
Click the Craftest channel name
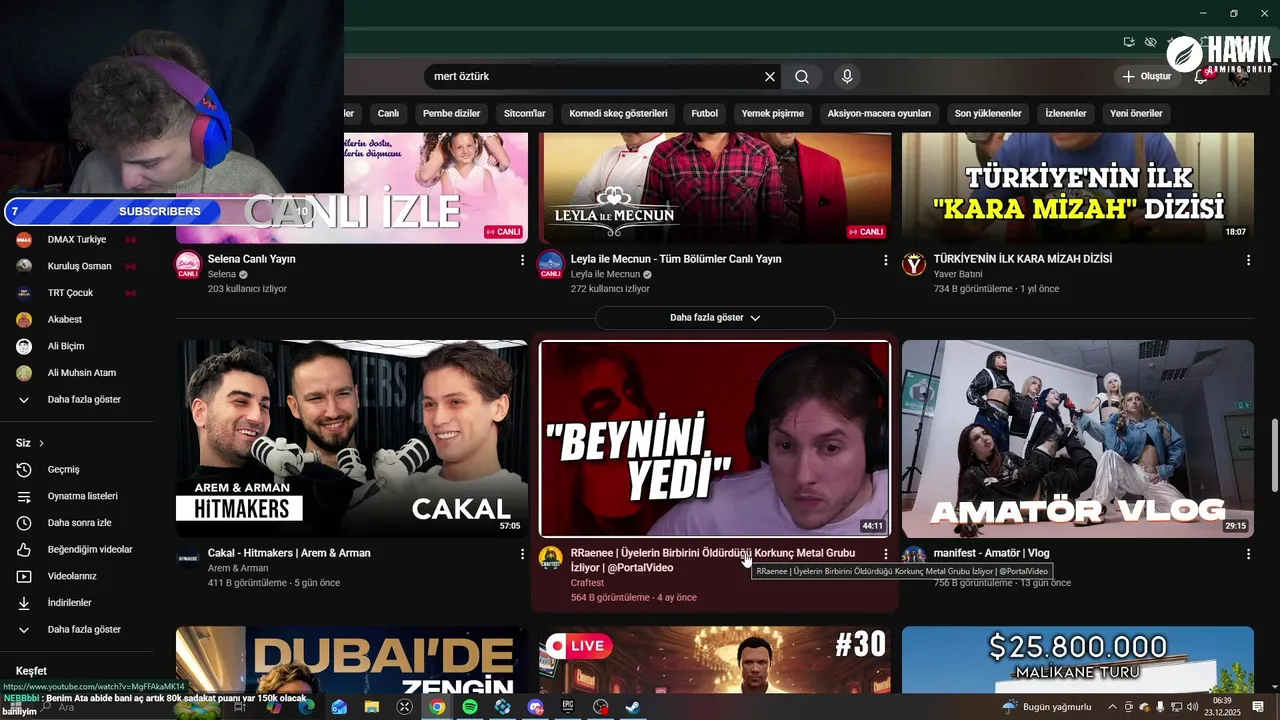(x=587, y=583)
